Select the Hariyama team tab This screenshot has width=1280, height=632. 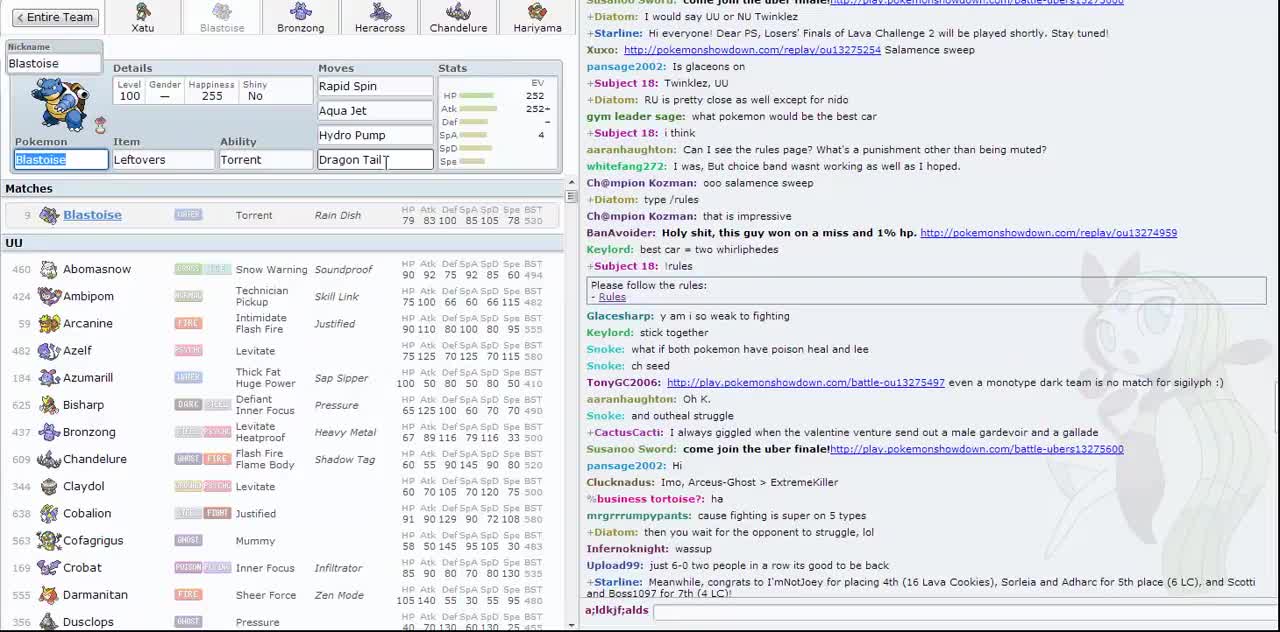pos(537,17)
